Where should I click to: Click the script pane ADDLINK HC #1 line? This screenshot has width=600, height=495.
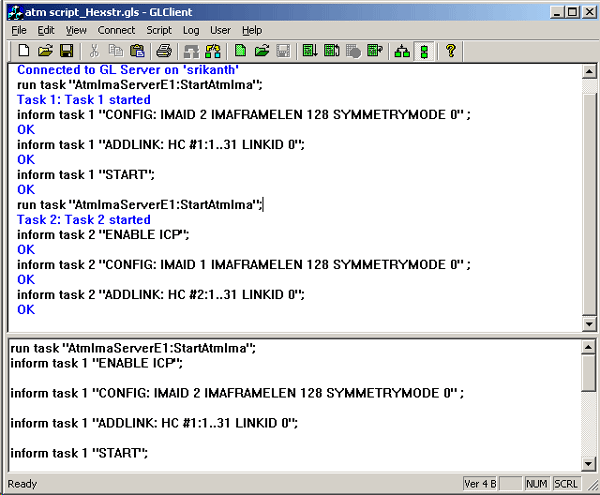click(154, 423)
